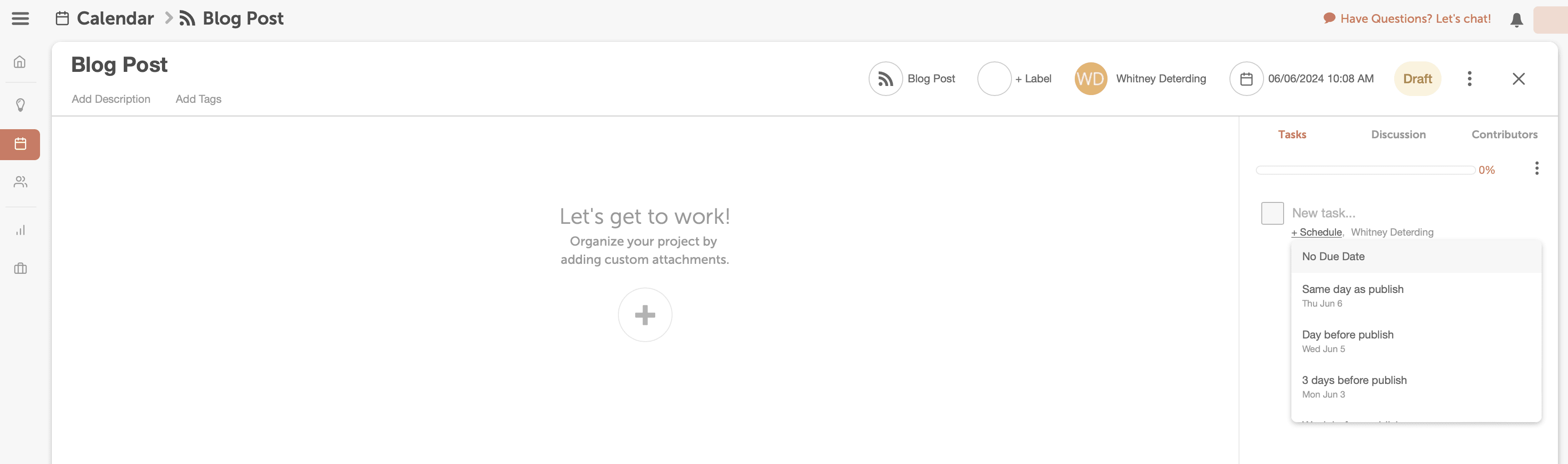Click task assignee Whitney Deterding
Viewport: 1568px width, 464px height.
click(1391, 232)
